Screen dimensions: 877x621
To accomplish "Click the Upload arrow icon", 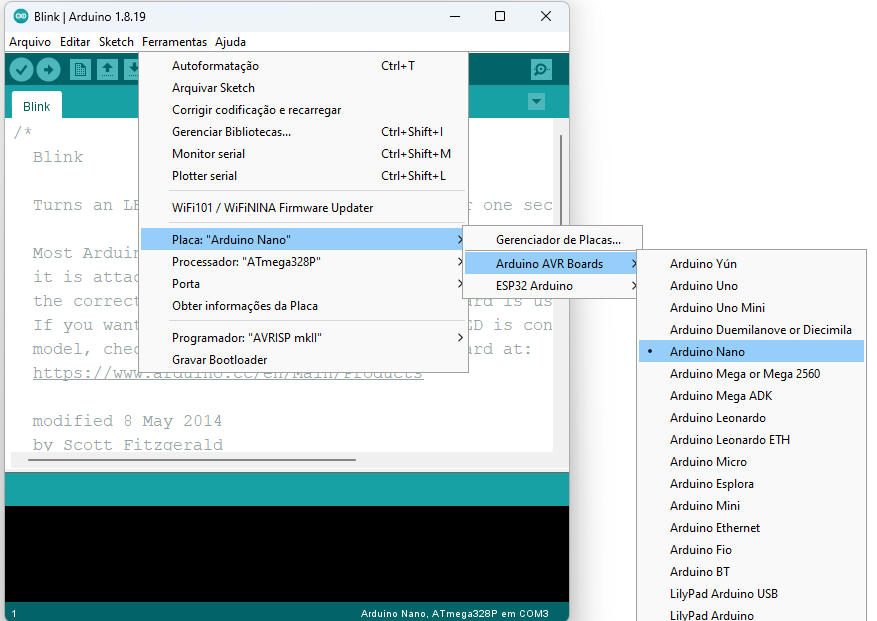I will point(49,70).
